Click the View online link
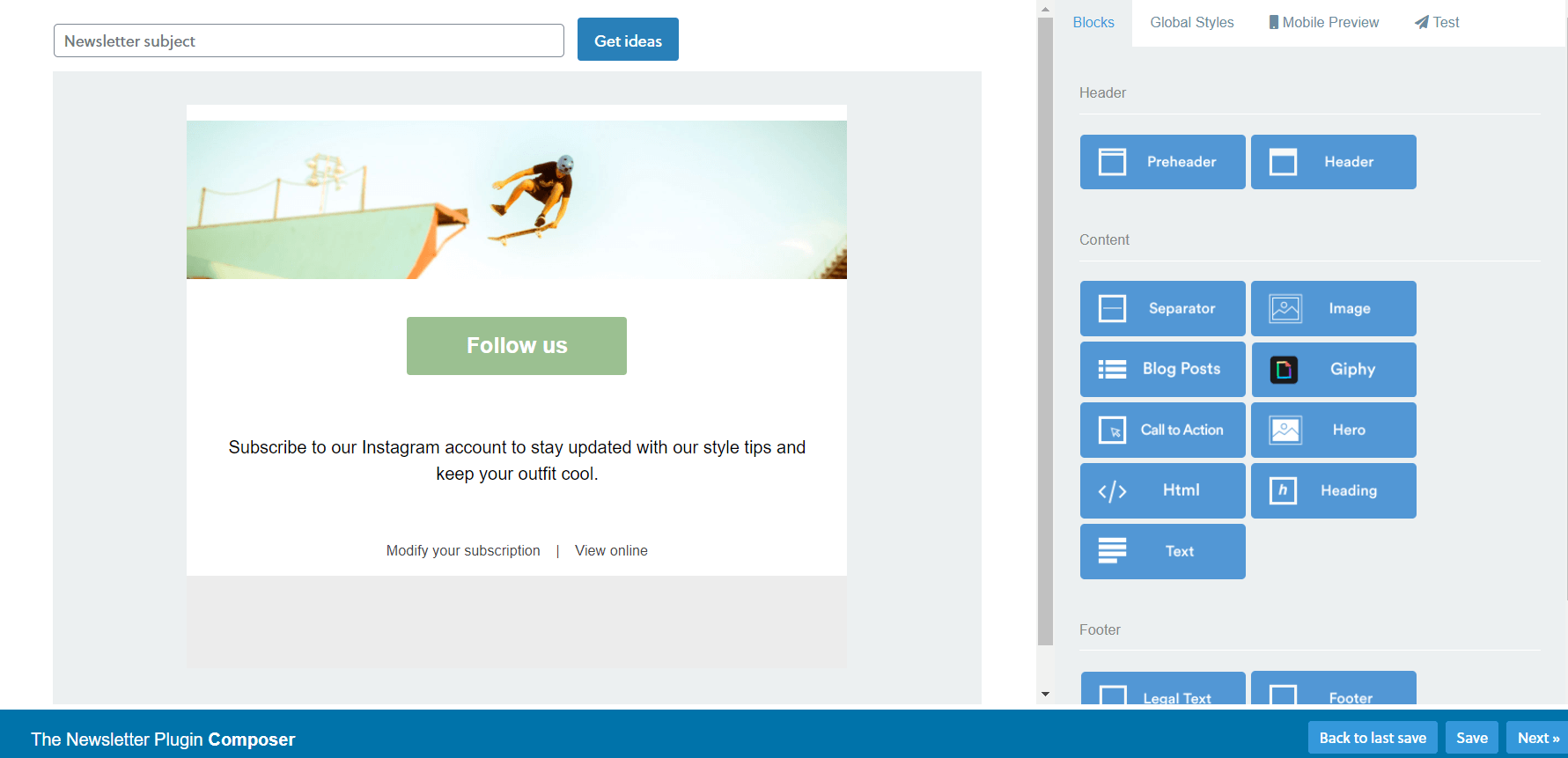The height and width of the screenshot is (758, 1568). 611,550
